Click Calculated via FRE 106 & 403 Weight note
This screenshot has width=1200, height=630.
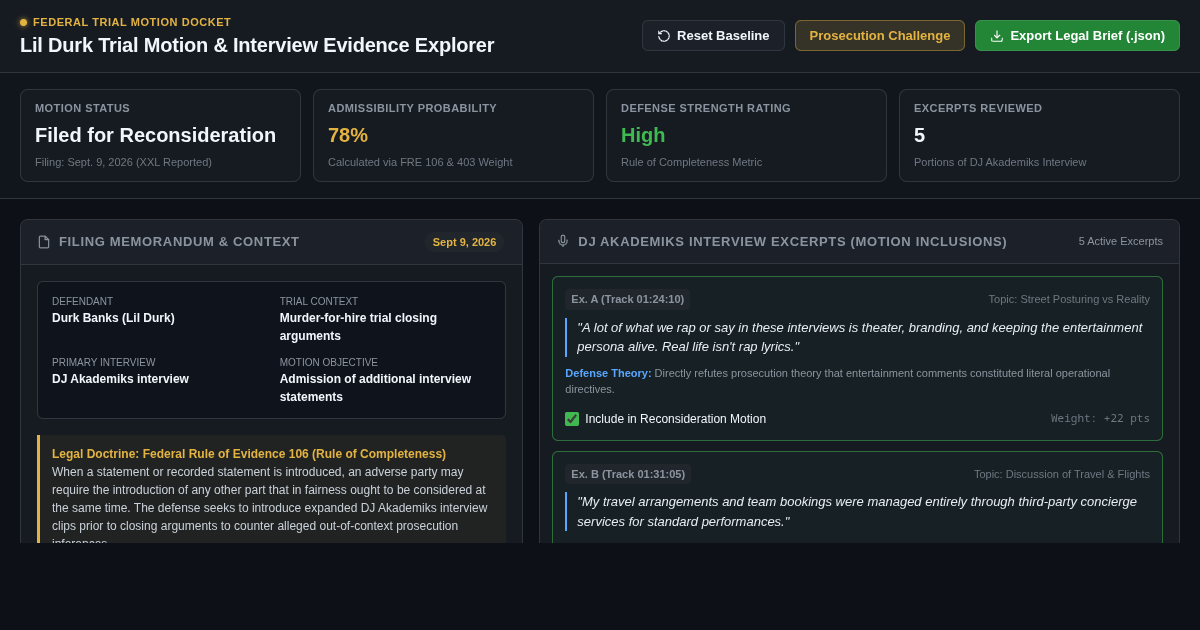coord(420,162)
